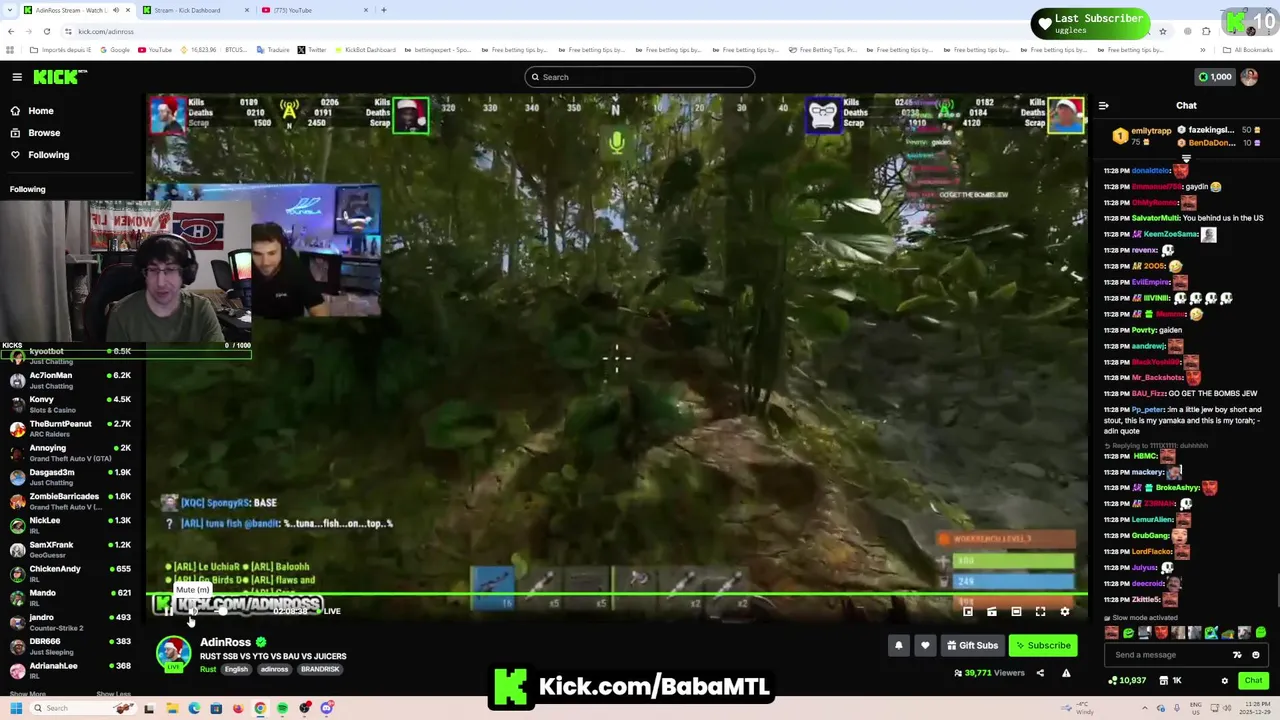Viewport: 1280px width, 720px height.
Task: Open the user profile avatar menu
Action: coord(1249,77)
